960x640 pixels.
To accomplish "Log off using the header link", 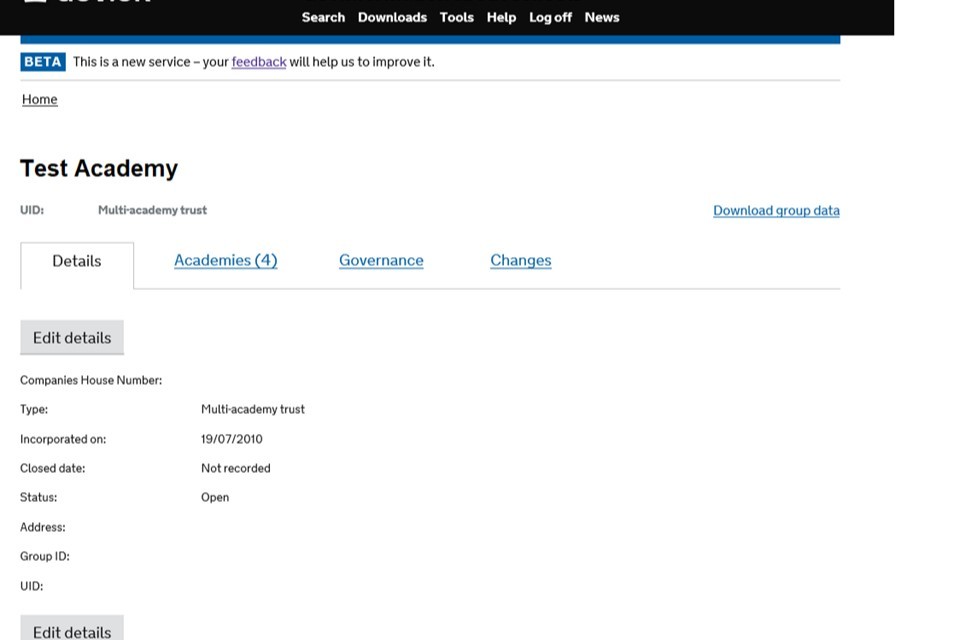I will 550,17.
